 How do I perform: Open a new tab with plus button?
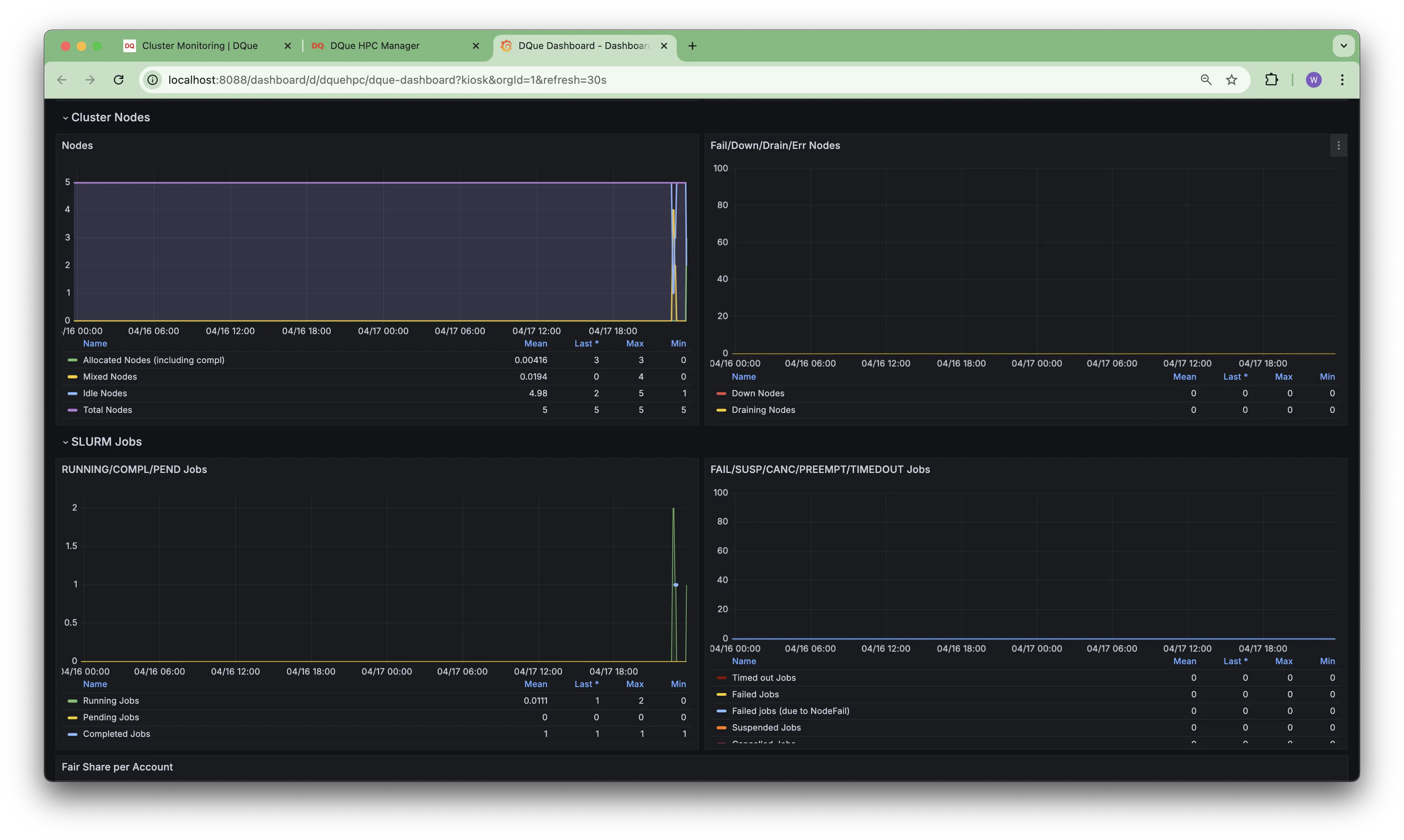[x=692, y=46]
